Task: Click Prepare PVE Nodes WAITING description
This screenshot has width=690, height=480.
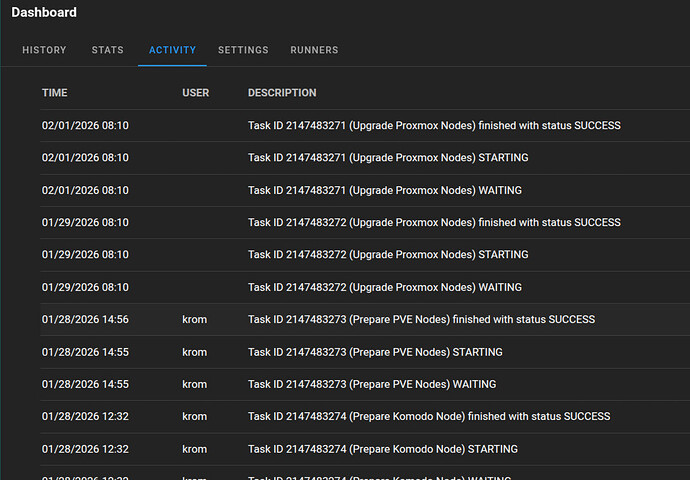Action: pyautogui.click(x=372, y=384)
